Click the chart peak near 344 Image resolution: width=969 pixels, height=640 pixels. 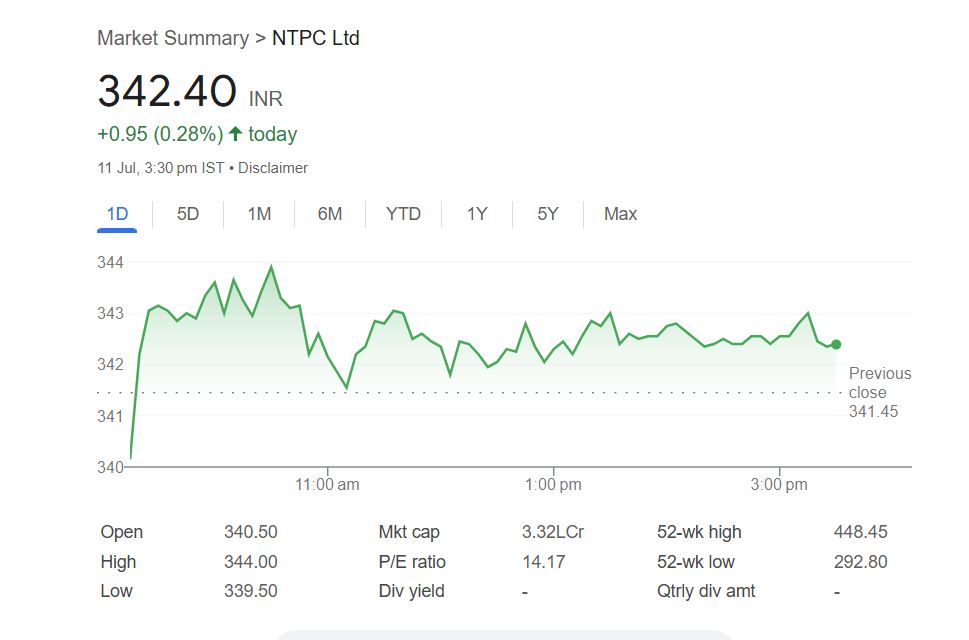click(271, 267)
